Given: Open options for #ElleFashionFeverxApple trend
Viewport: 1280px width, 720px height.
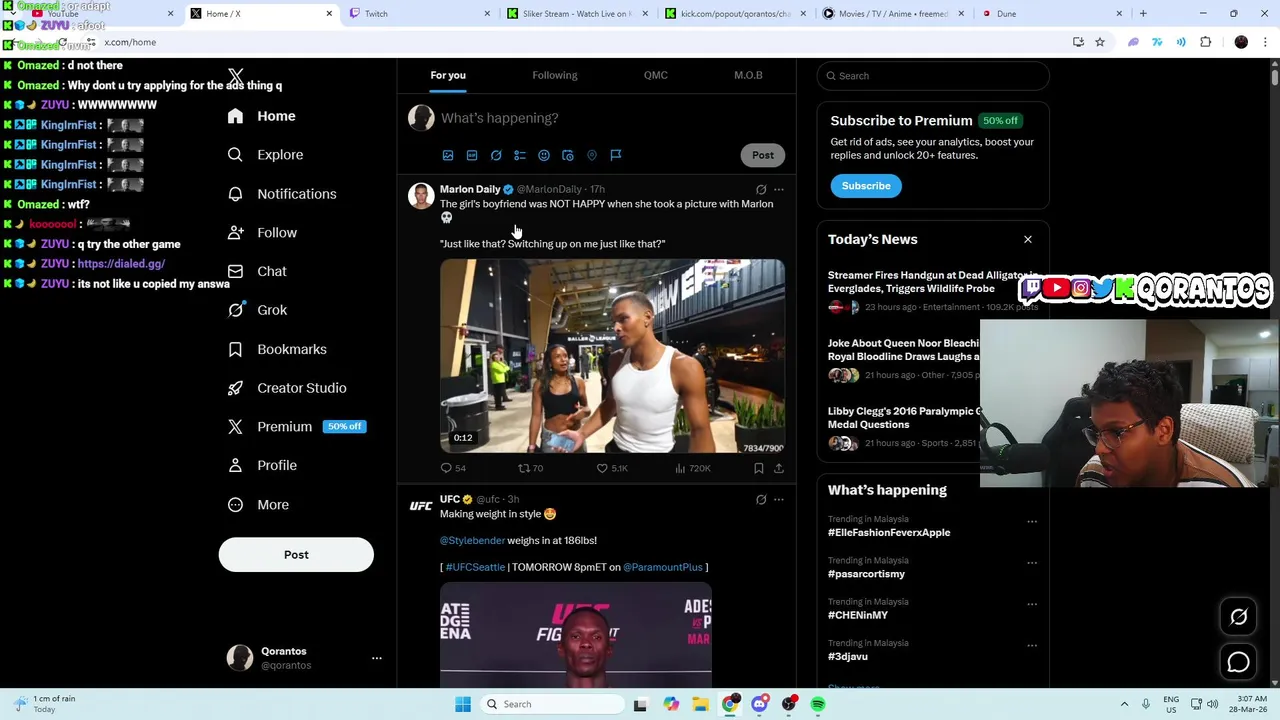Looking at the screenshot, I should (1032, 521).
